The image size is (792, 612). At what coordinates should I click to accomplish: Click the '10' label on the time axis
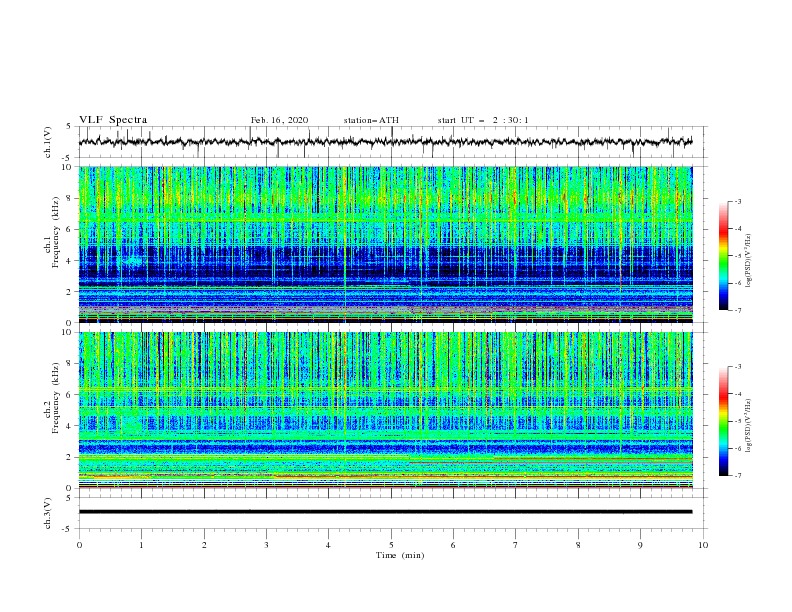(703, 545)
